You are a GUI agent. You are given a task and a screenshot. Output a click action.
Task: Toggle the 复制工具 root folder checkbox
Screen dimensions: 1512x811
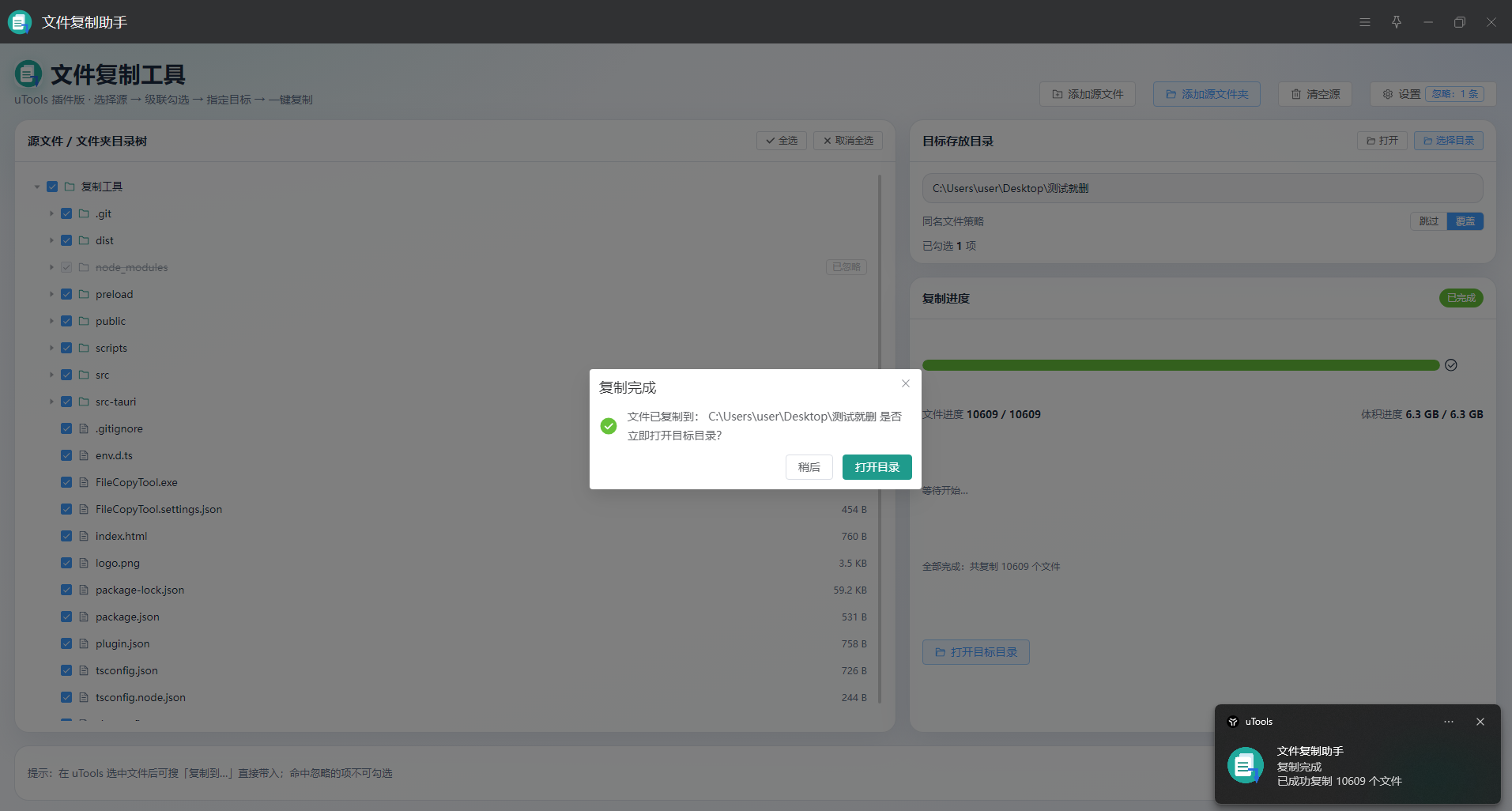52,187
